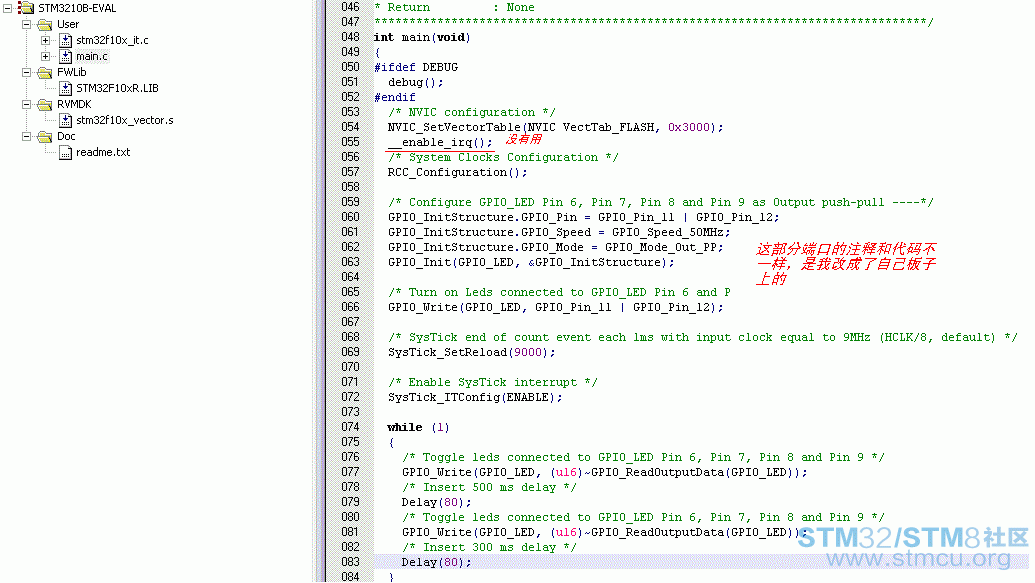Click line number 083 in gutter
Image resolution: width=1035 pixels, height=583 pixels.
[x=351, y=562]
